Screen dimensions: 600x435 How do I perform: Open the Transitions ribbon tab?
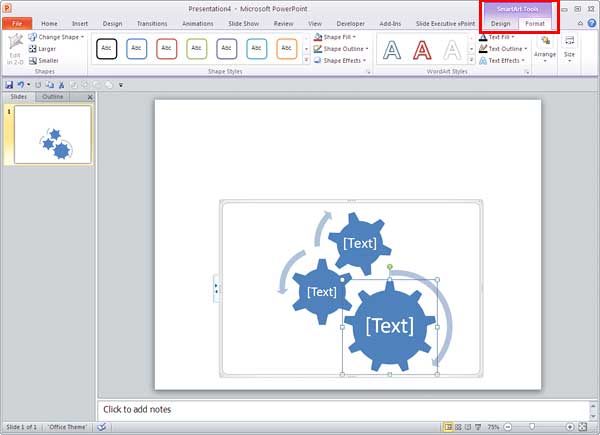pos(152,23)
